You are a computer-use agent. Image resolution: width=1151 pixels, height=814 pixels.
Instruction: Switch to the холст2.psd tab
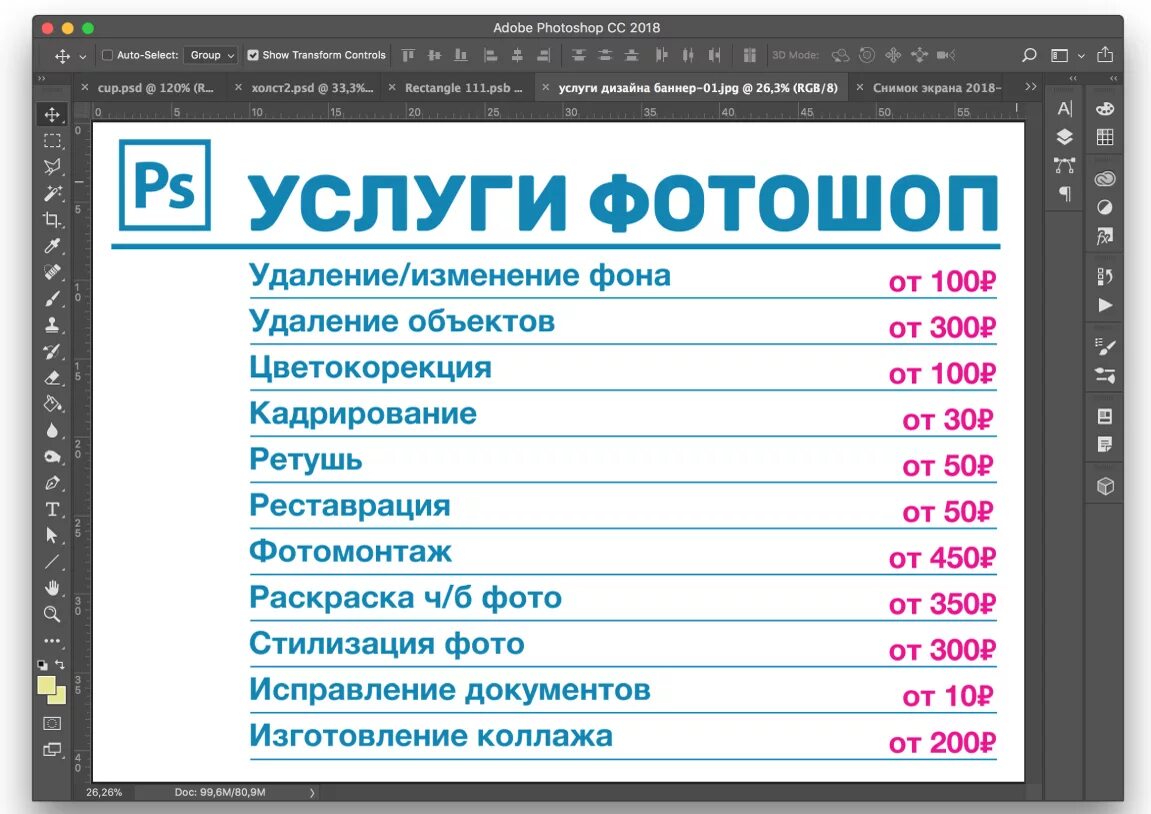coord(312,87)
